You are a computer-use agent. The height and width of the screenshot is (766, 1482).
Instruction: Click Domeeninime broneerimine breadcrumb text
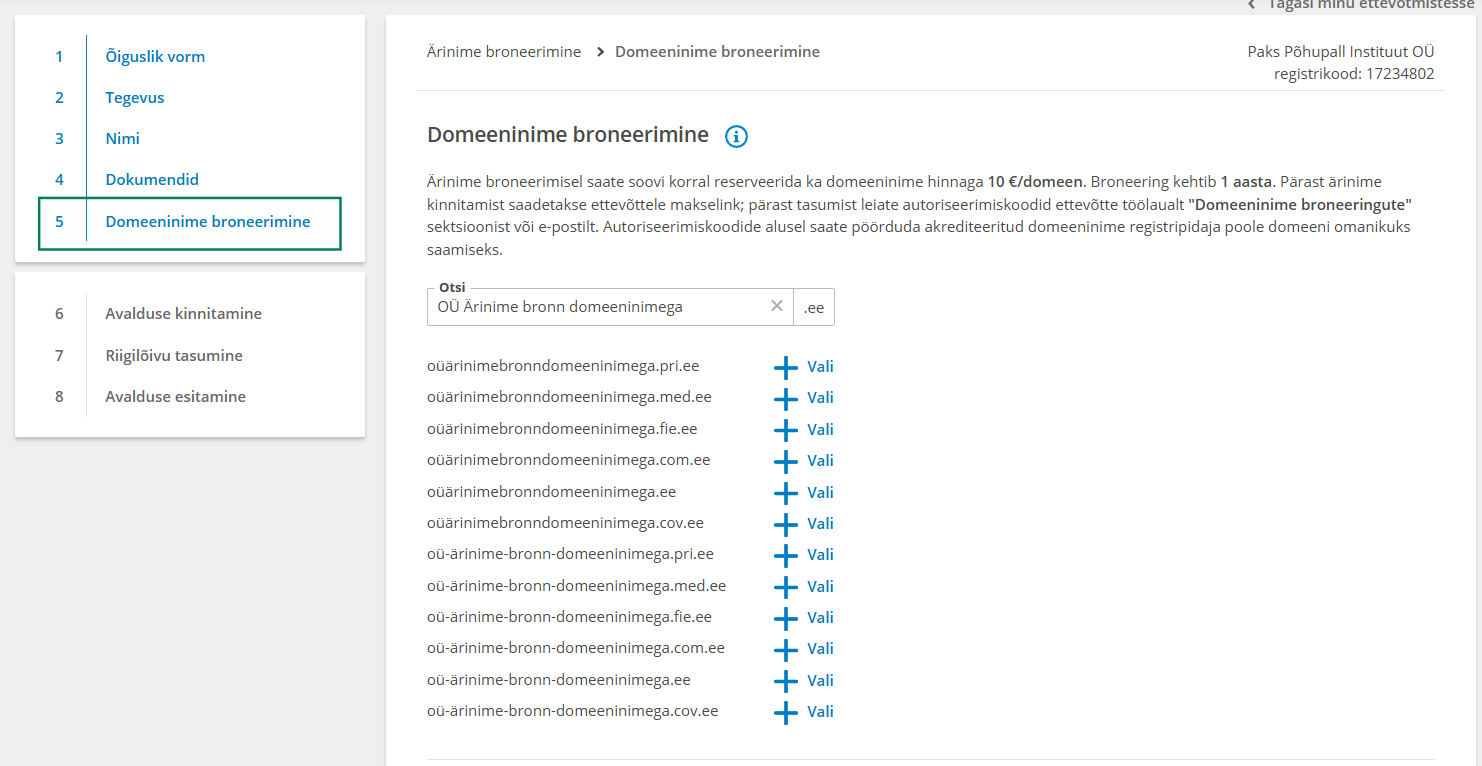tap(717, 51)
